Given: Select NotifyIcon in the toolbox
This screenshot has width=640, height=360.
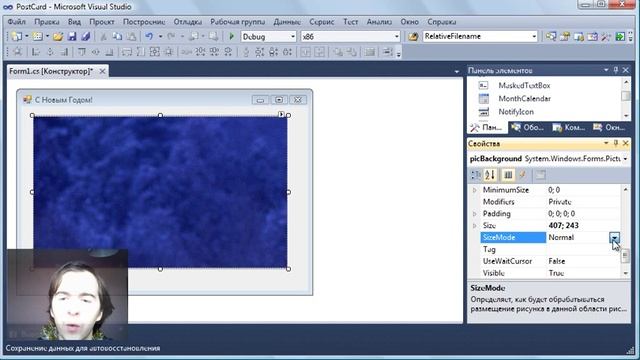Looking at the screenshot, I should point(516,112).
